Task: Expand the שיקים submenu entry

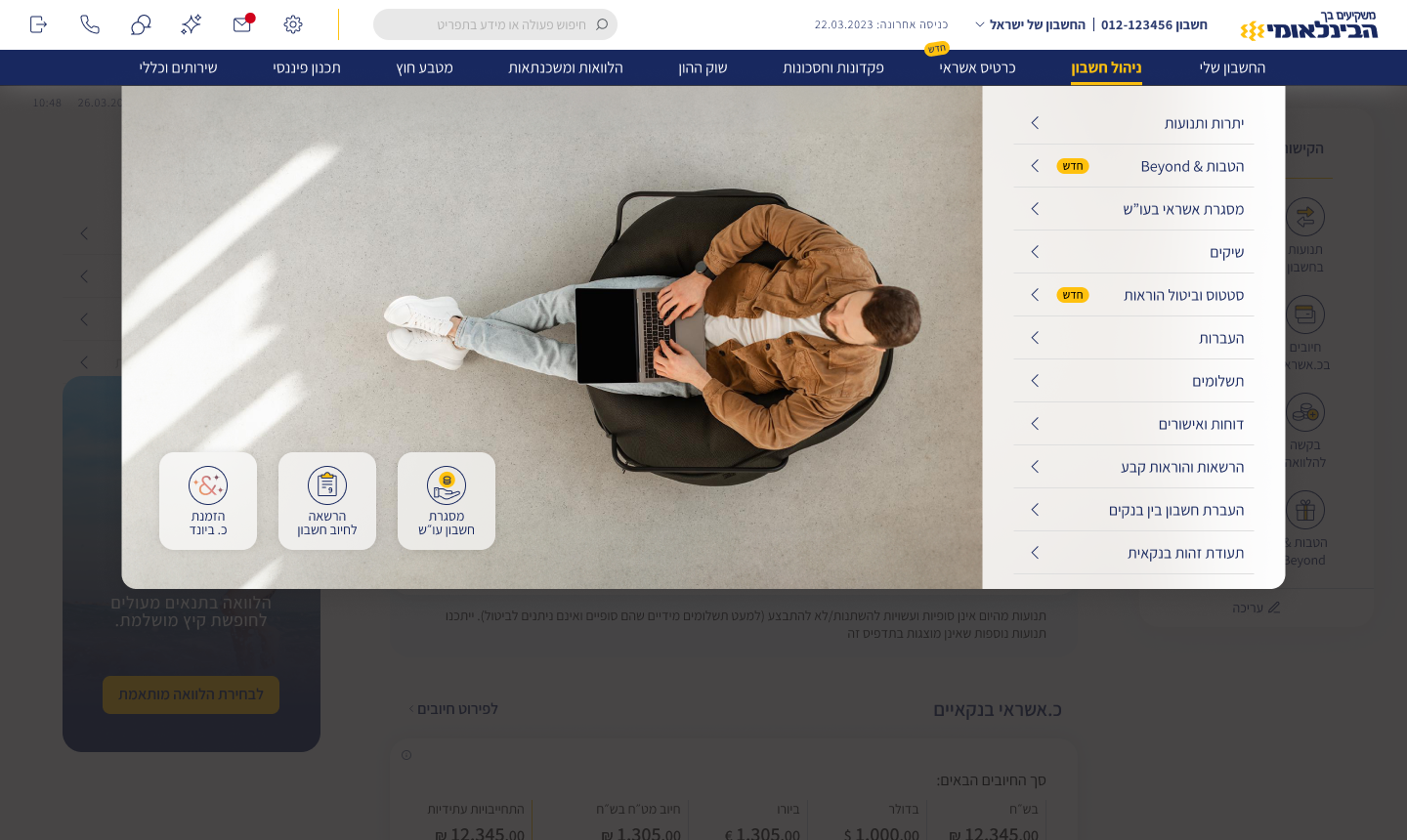Action: 1133,252
